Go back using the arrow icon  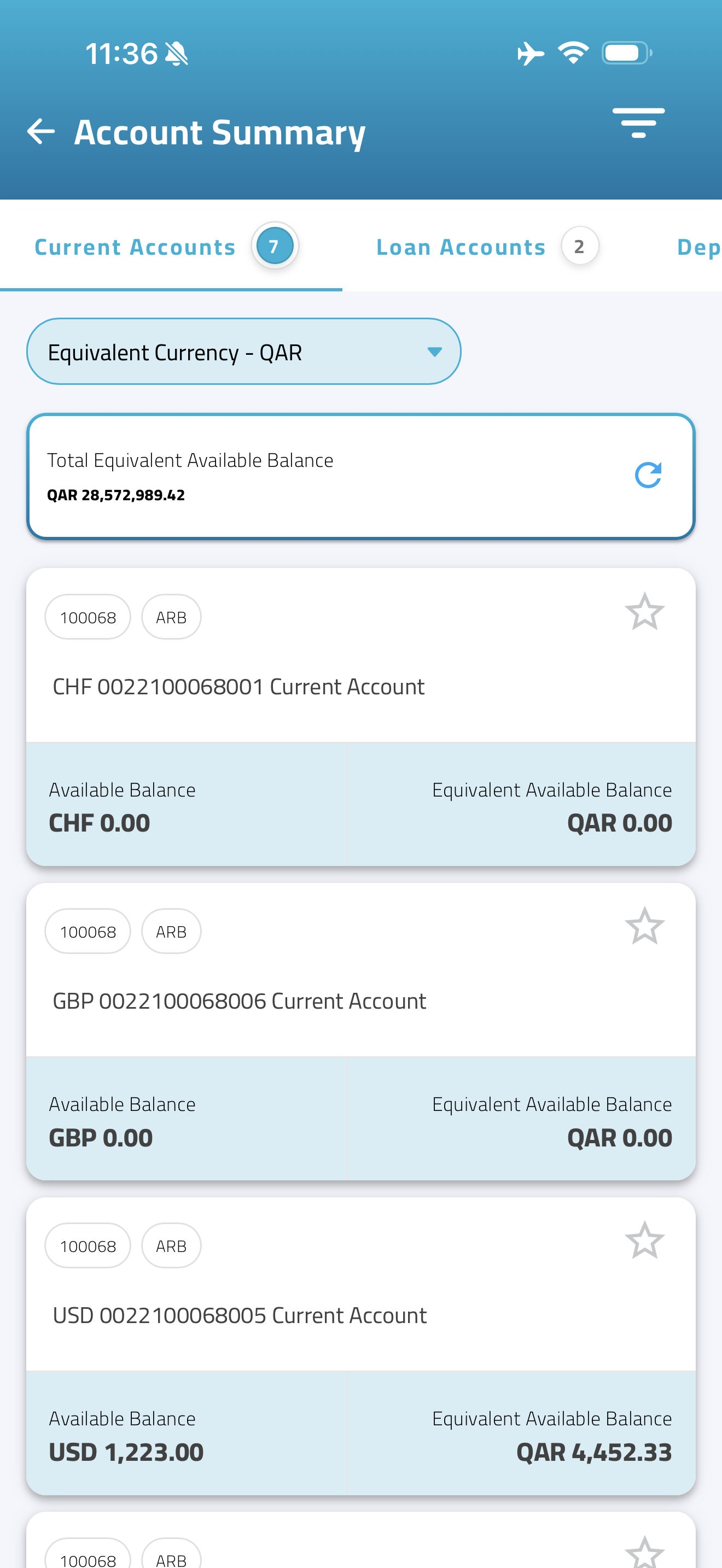pos(41,131)
